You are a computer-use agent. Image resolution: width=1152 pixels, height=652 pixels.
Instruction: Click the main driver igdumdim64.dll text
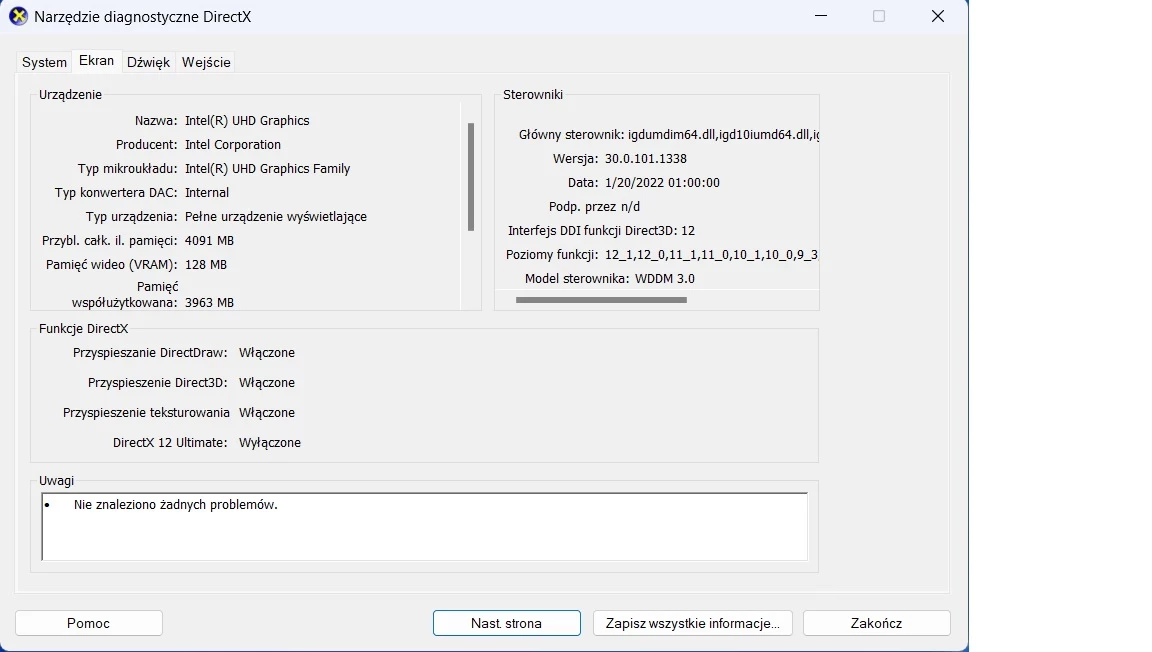pyautogui.click(x=724, y=135)
